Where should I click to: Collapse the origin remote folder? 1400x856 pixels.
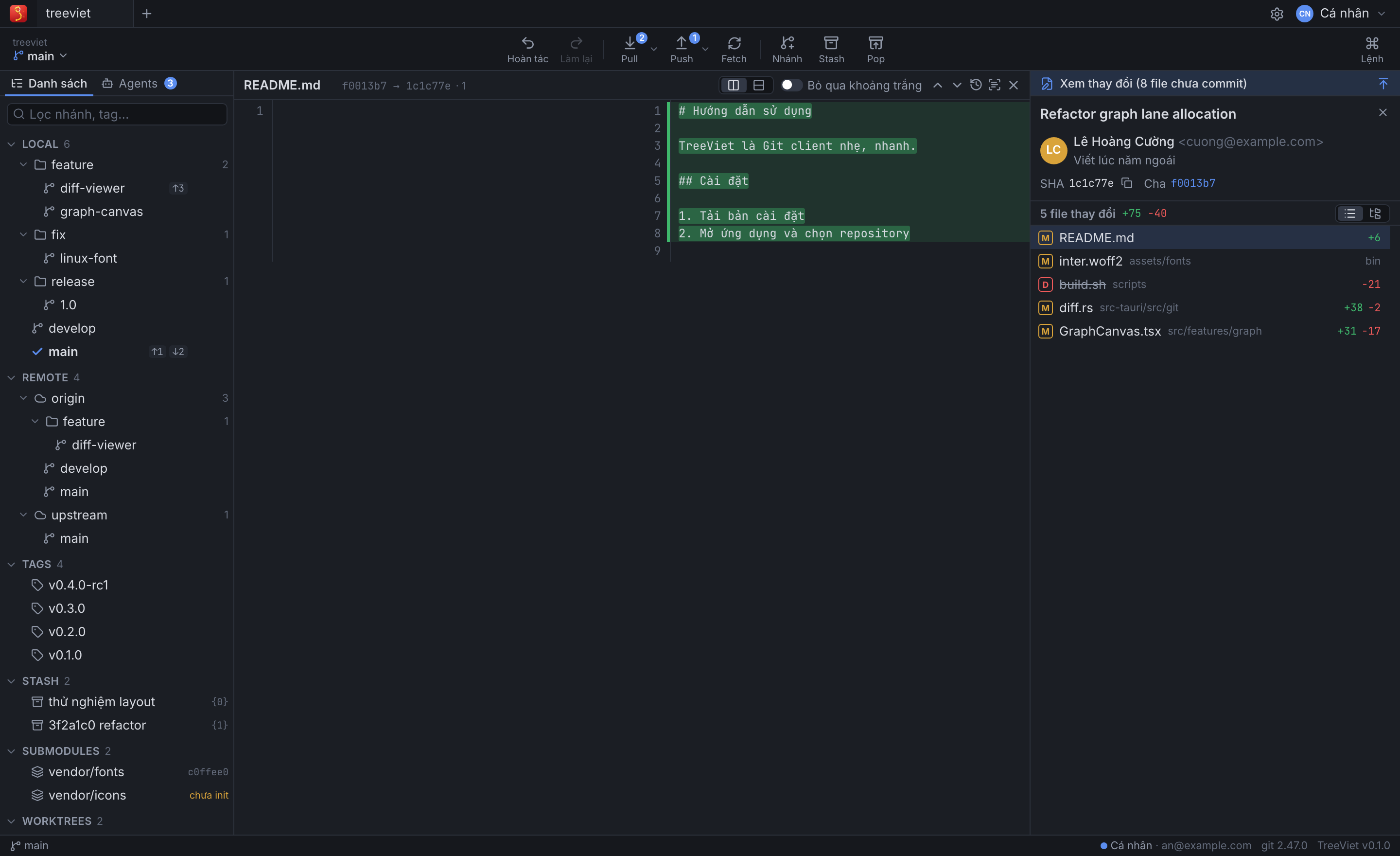tap(23, 398)
